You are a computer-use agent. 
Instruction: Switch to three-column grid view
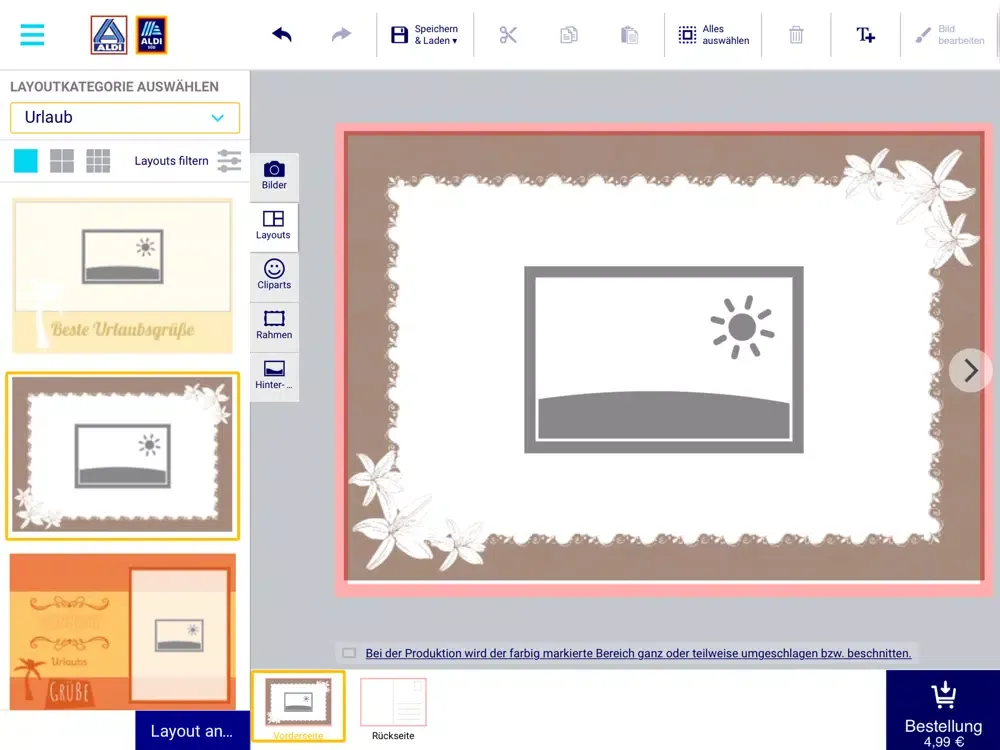pos(98,161)
